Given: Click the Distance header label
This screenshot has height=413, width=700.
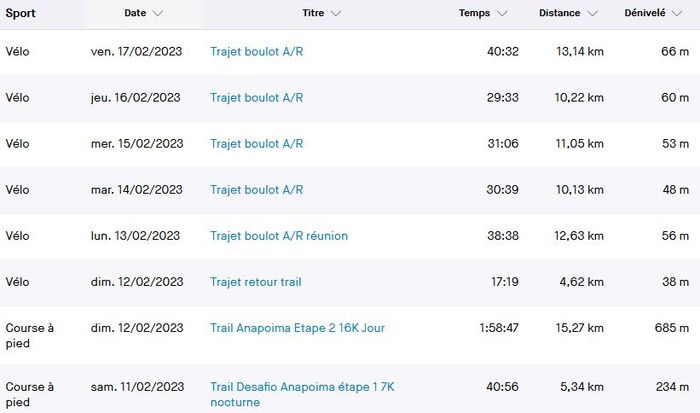Looking at the screenshot, I should (559, 14).
